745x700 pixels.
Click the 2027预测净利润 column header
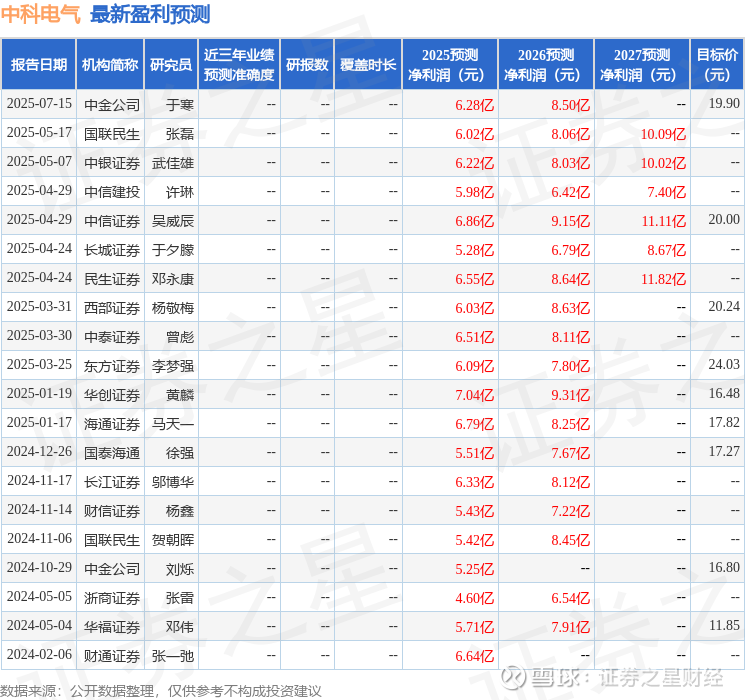tap(642, 64)
